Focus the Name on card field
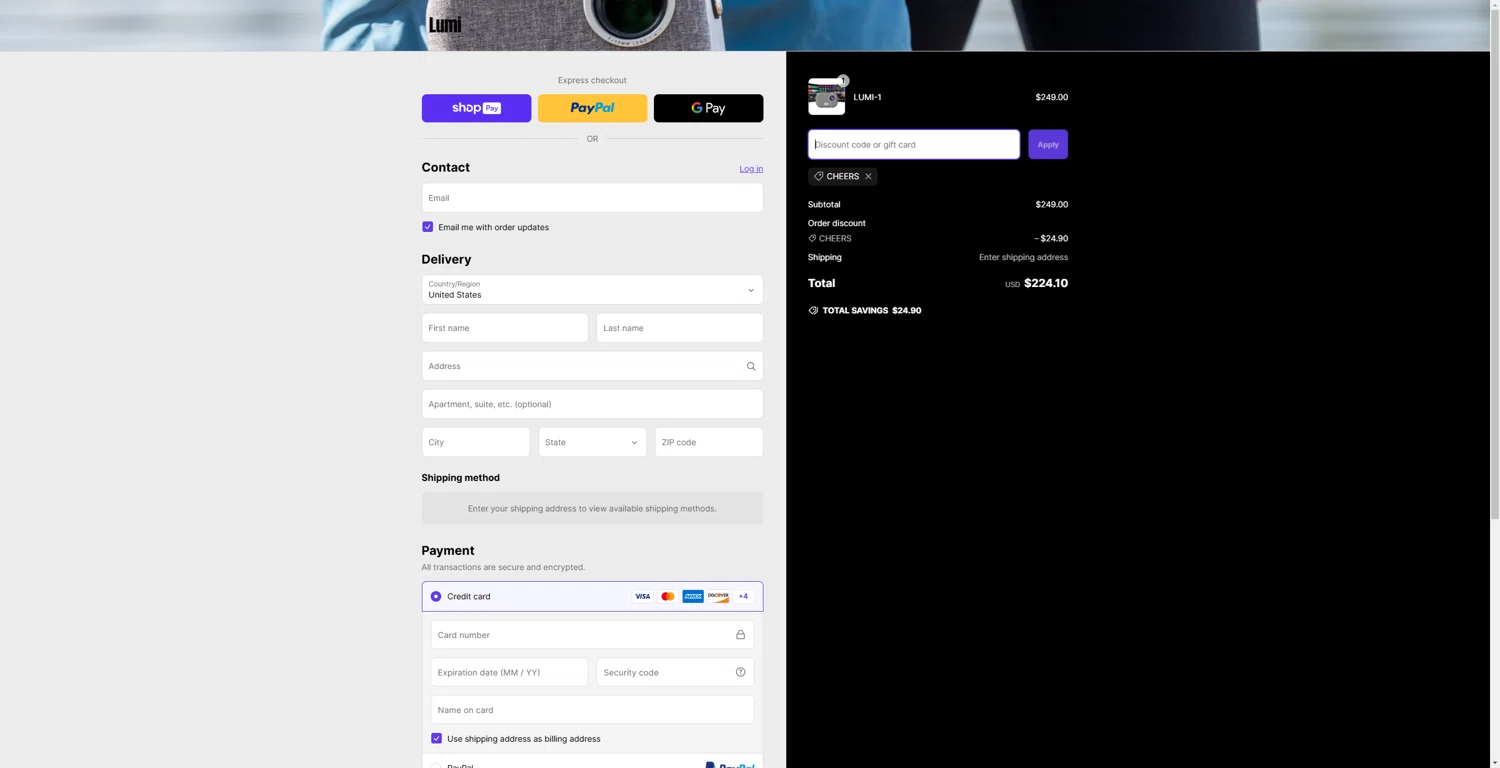 click(x=592, y=710)
